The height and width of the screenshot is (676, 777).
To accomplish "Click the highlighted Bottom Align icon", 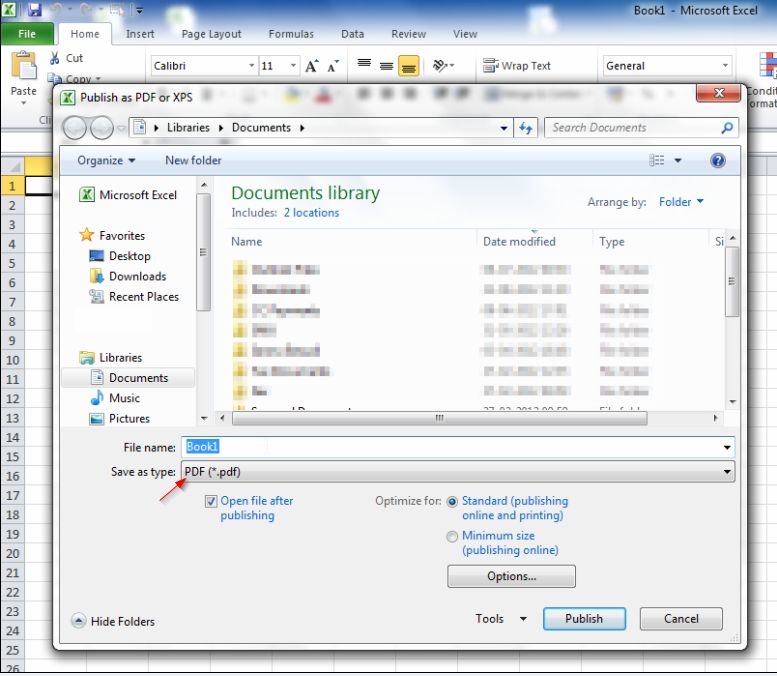I will [409, 66].
